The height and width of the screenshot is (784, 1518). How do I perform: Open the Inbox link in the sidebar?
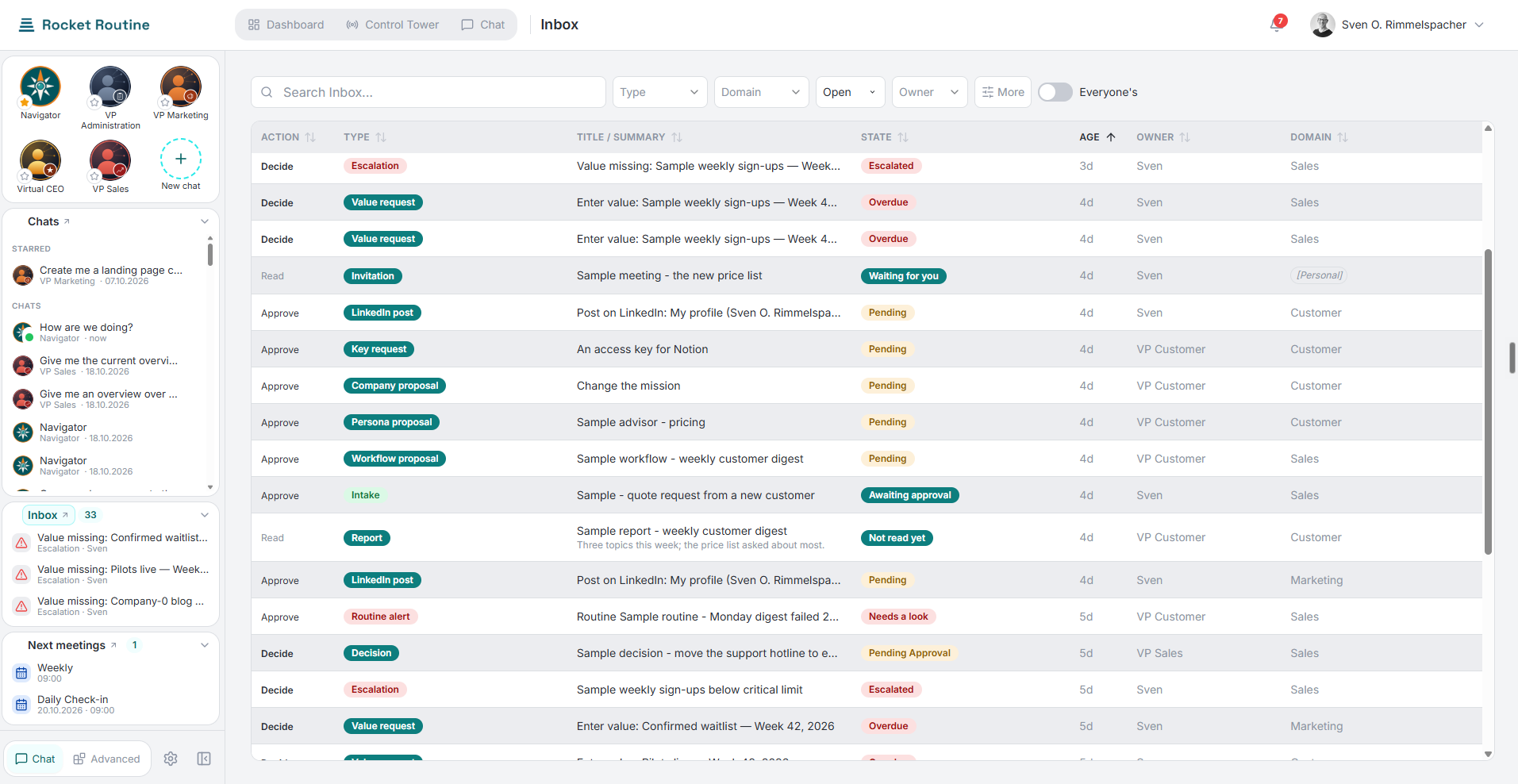pyautogui.click(x=48, y=515)
